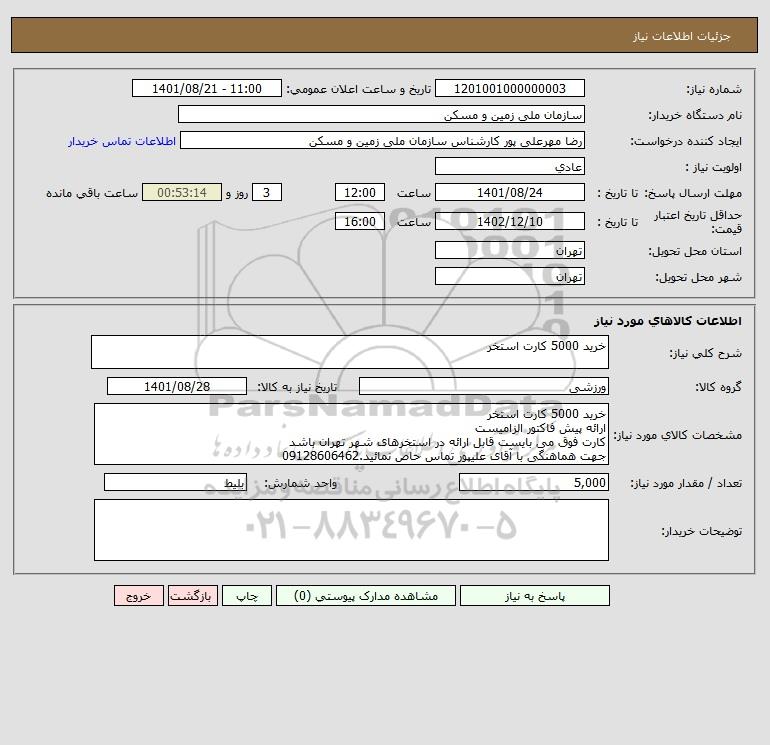Click the اولویت نیاز label
This screenshot has width=770, height=745.
tap(714, 167)
